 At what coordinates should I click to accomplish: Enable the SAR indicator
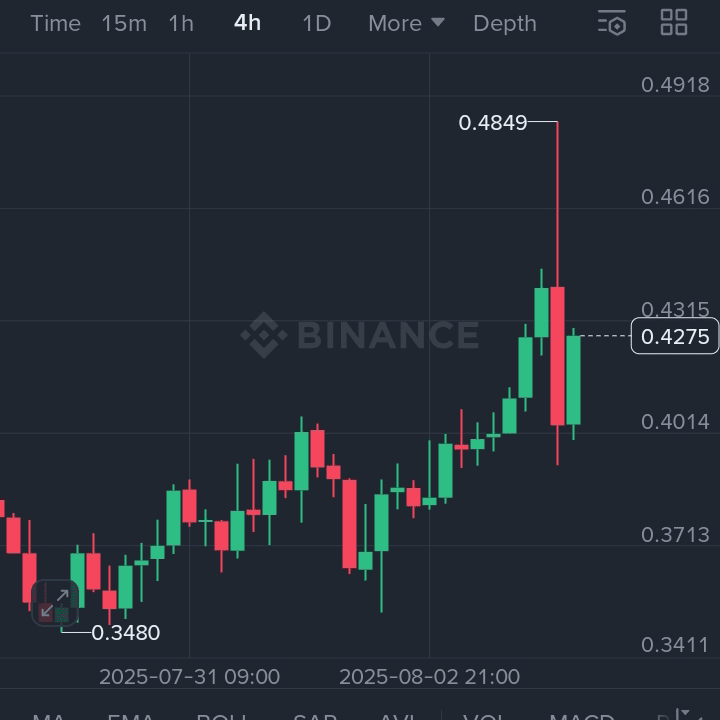coord(314,715)
